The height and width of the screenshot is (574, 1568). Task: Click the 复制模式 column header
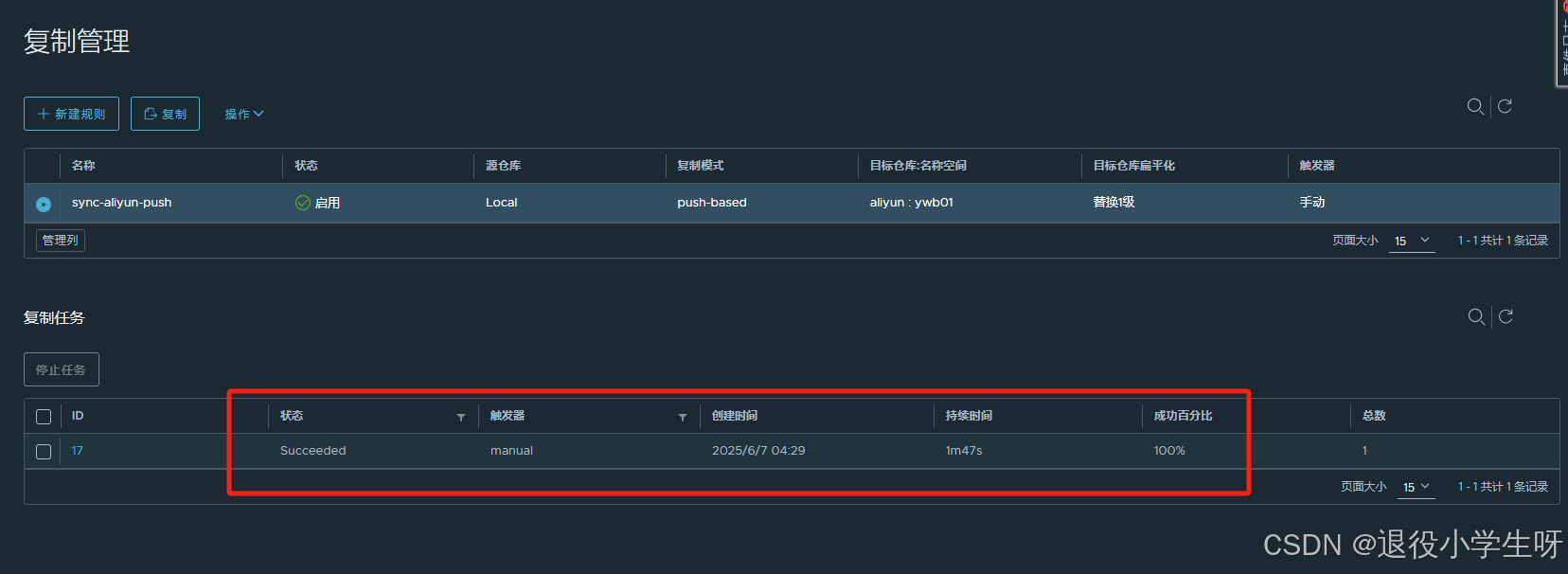[701, 166]
